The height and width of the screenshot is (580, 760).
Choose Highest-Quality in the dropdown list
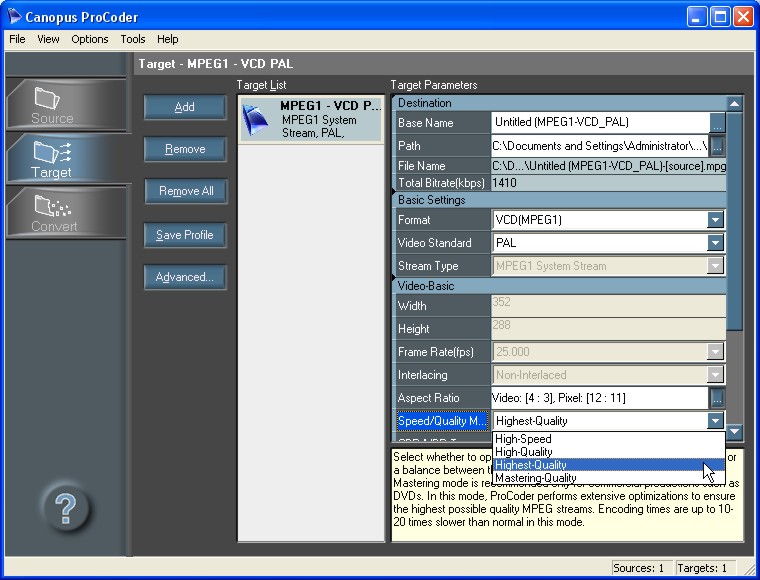point(608,465)
